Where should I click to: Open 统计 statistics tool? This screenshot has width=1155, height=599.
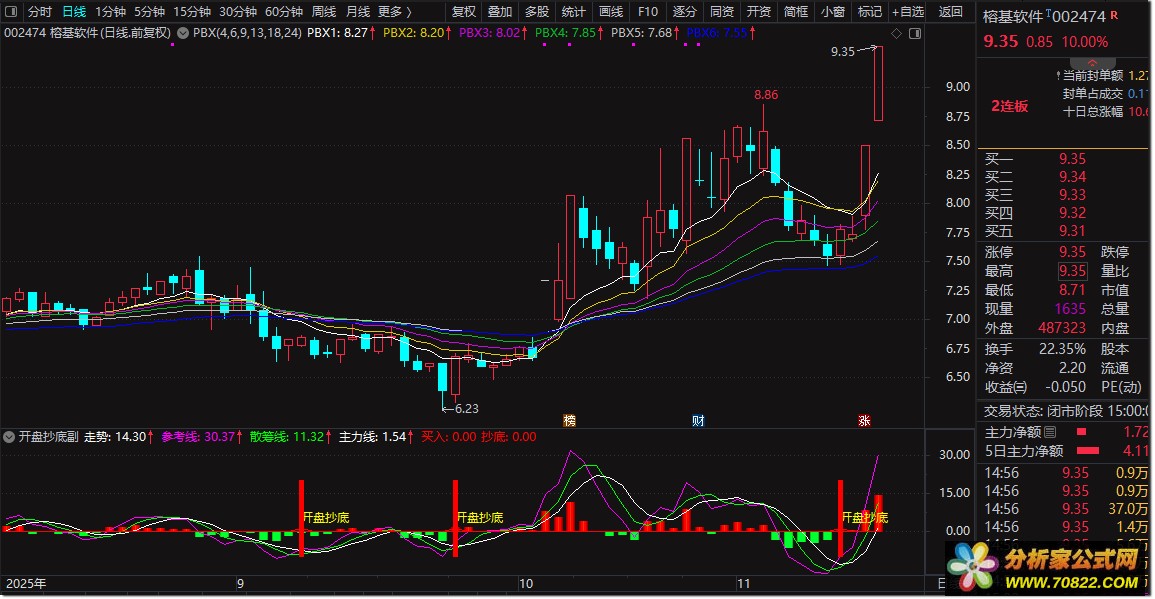point(574,12)
